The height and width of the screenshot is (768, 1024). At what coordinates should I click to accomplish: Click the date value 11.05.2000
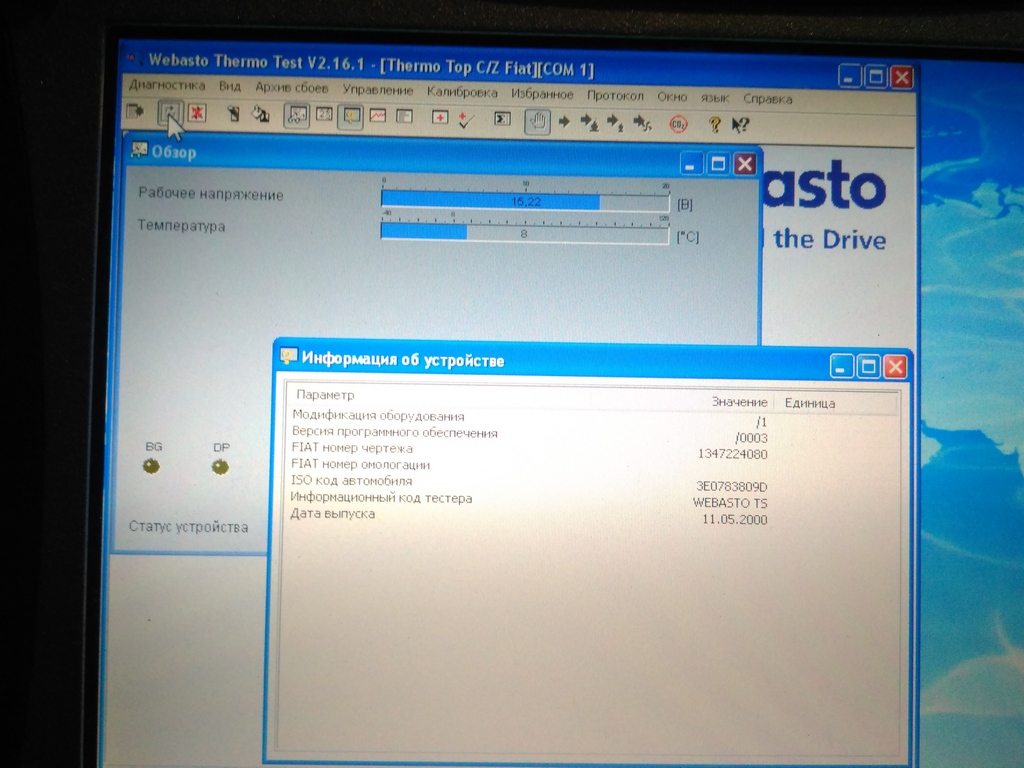click(x=735, y=520)
